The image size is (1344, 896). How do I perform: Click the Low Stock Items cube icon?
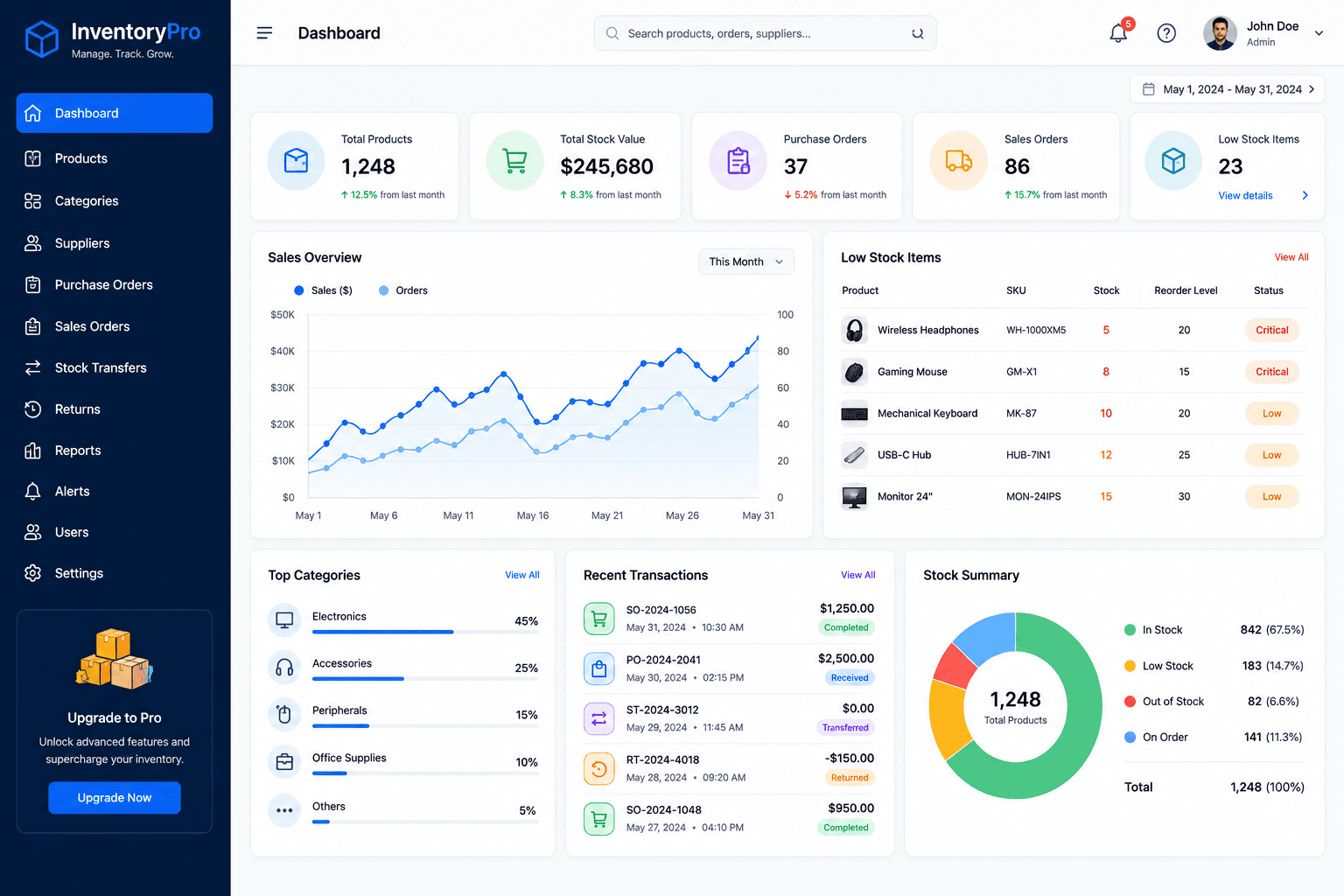click(x=1173, y=160)
